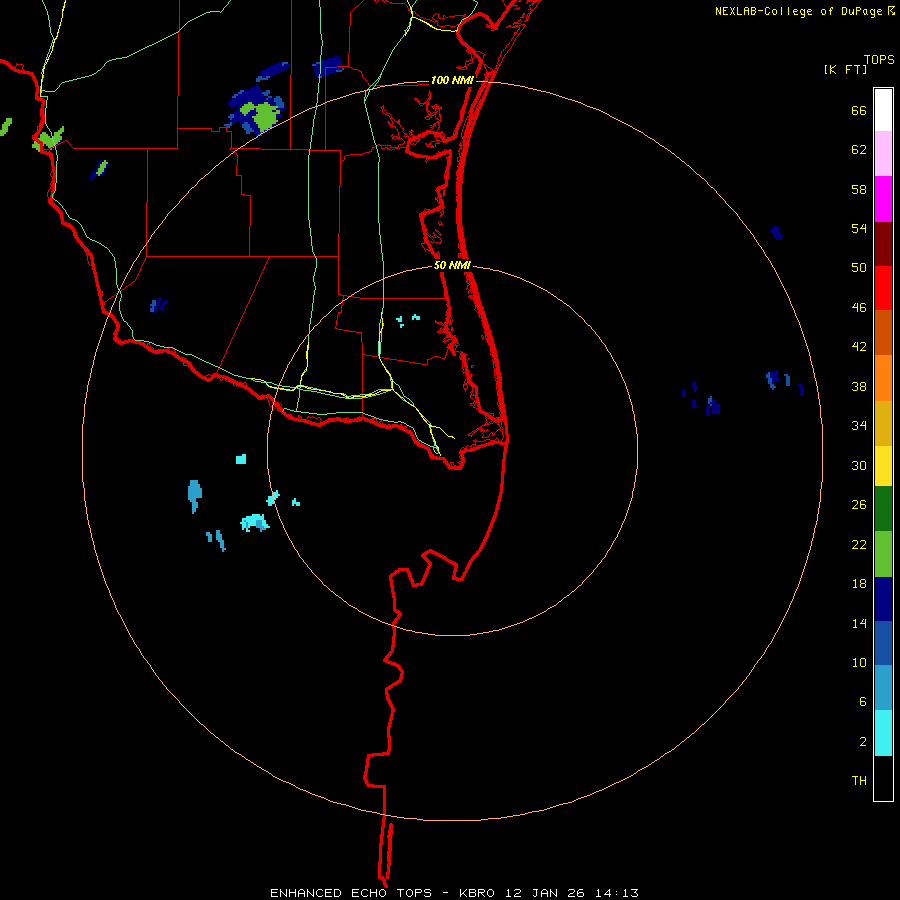Click the small navy echo near the Rio Grande
Viewport: 900px width, 900px height.
coord(158,305)
